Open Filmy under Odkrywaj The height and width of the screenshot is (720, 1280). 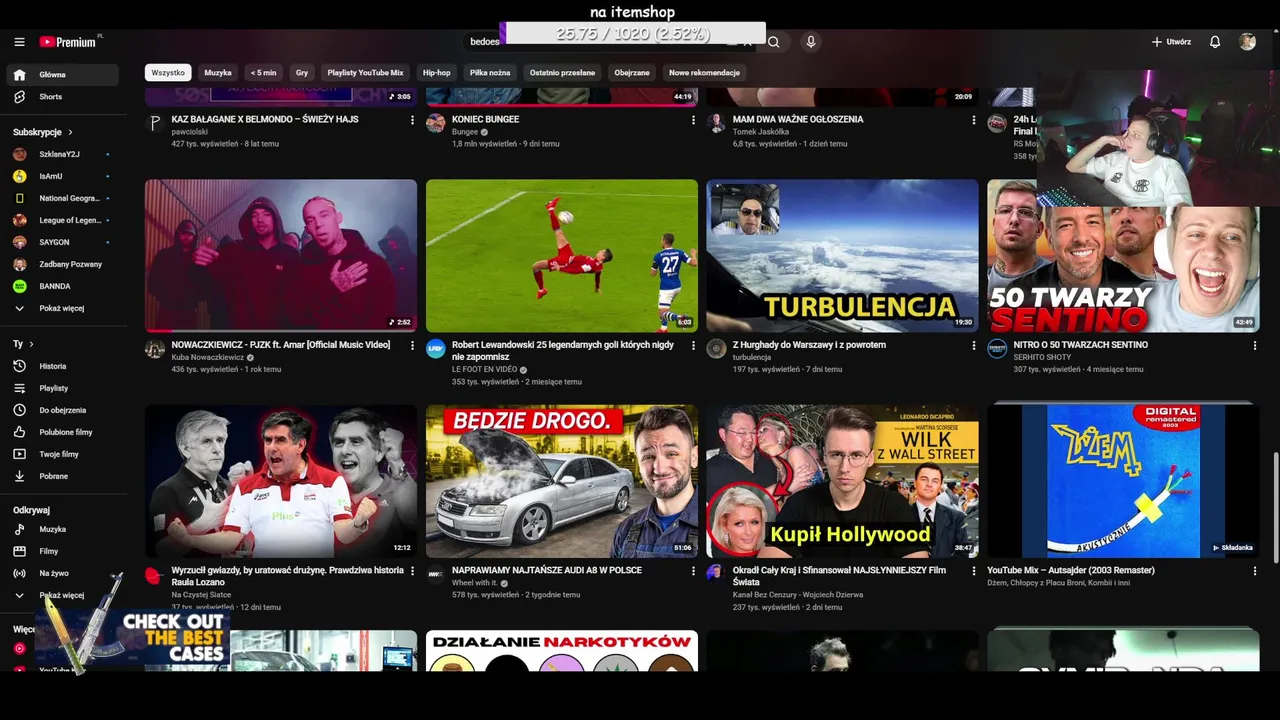coord(62,551)
